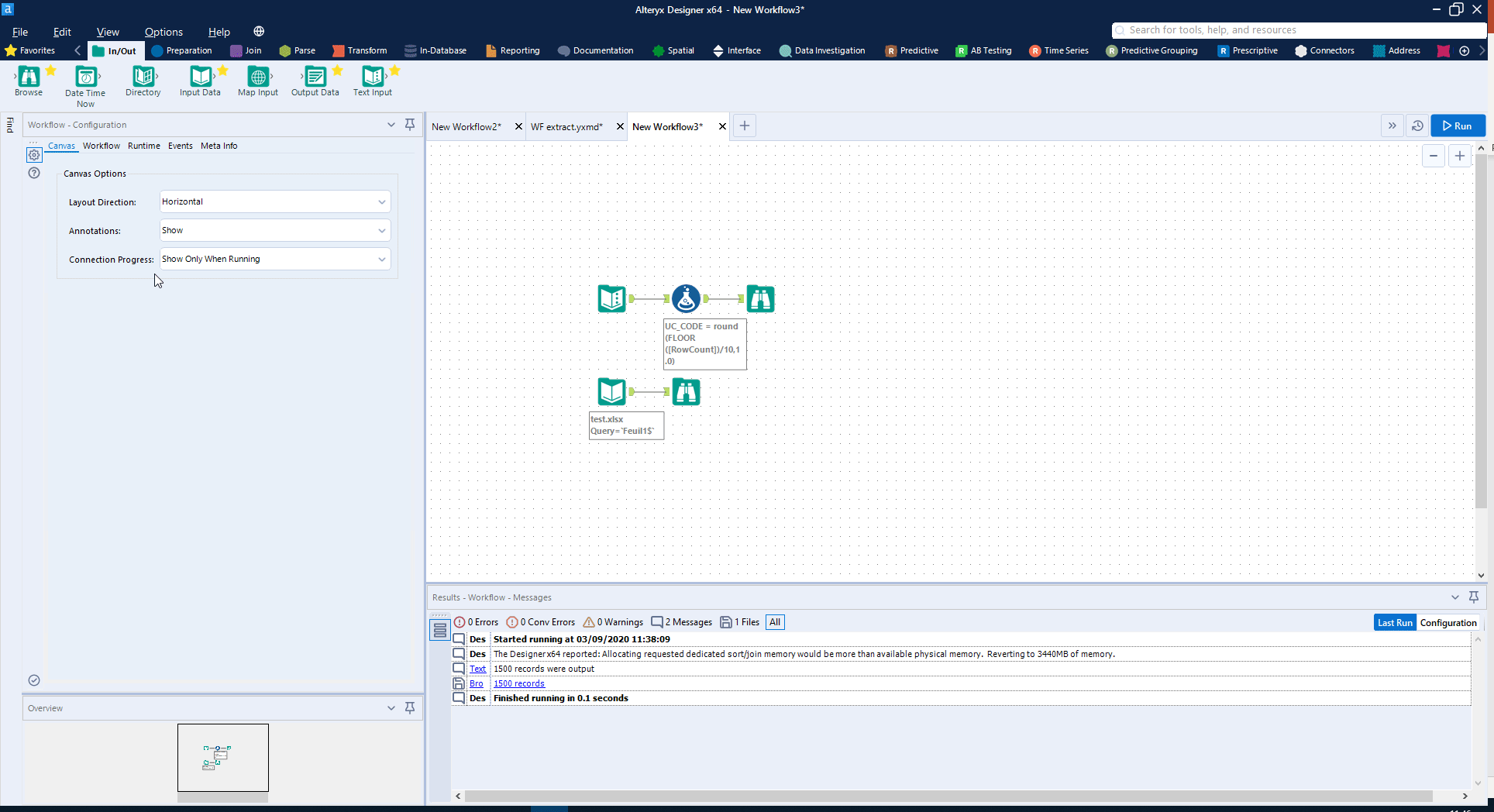Click the Overview workflow thumbnail

click(222, 757)
